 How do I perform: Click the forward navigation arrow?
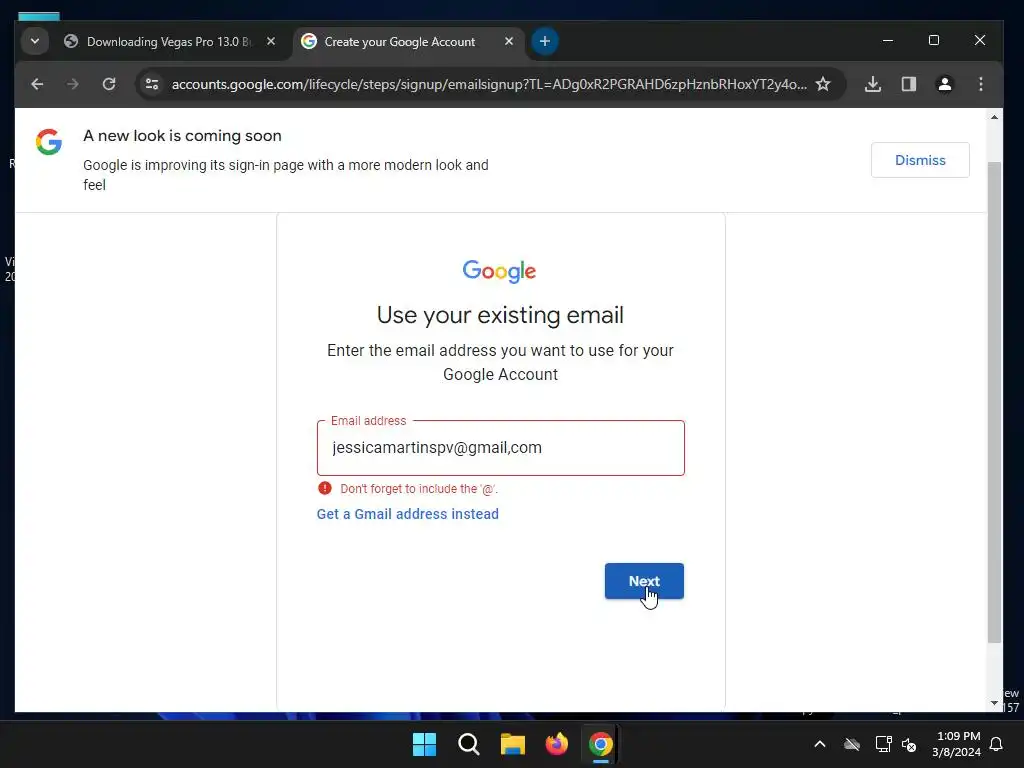[x=72, y=84]
